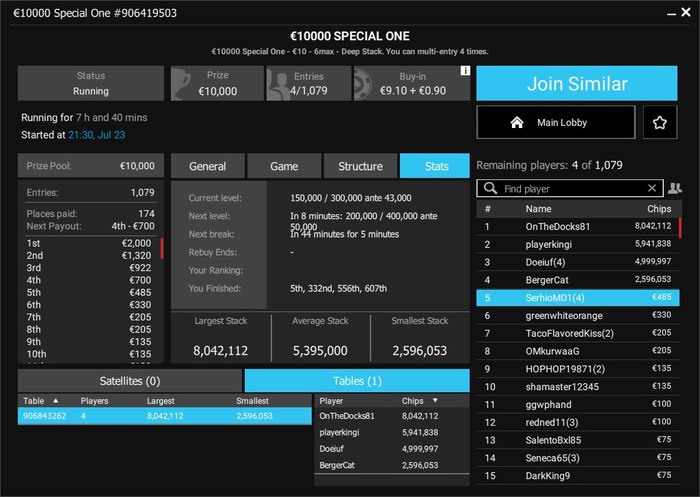Click the Players column header
The height and width of the screenshot is (497, 700).
[94, 401]
